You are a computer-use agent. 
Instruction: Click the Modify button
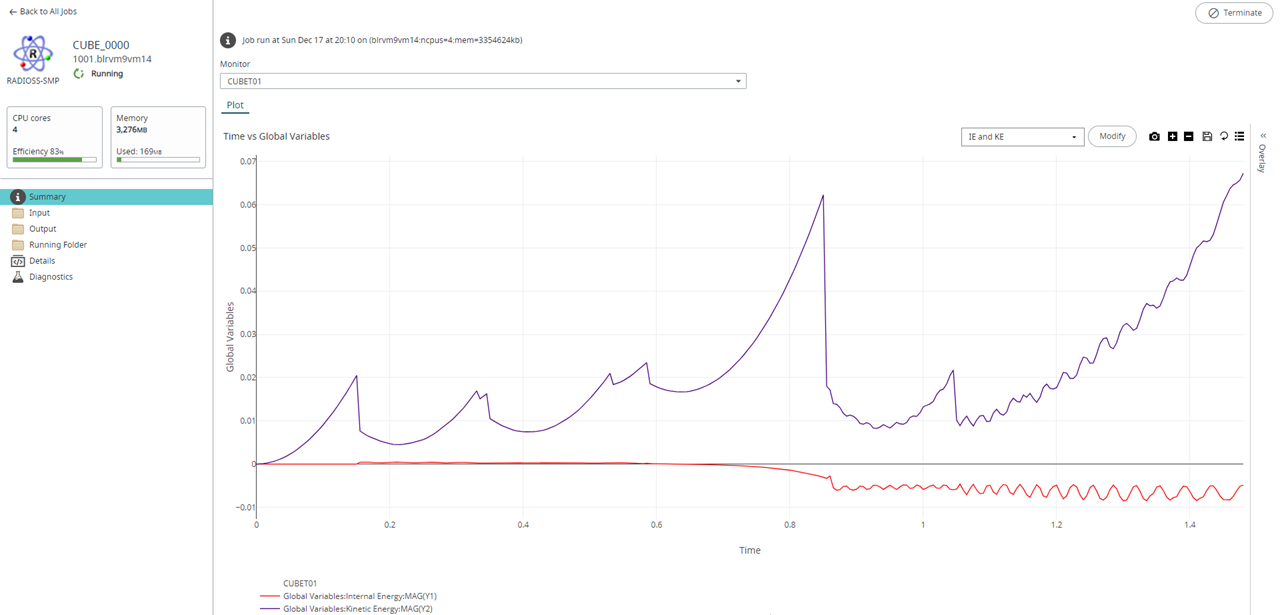(1112, 136)
